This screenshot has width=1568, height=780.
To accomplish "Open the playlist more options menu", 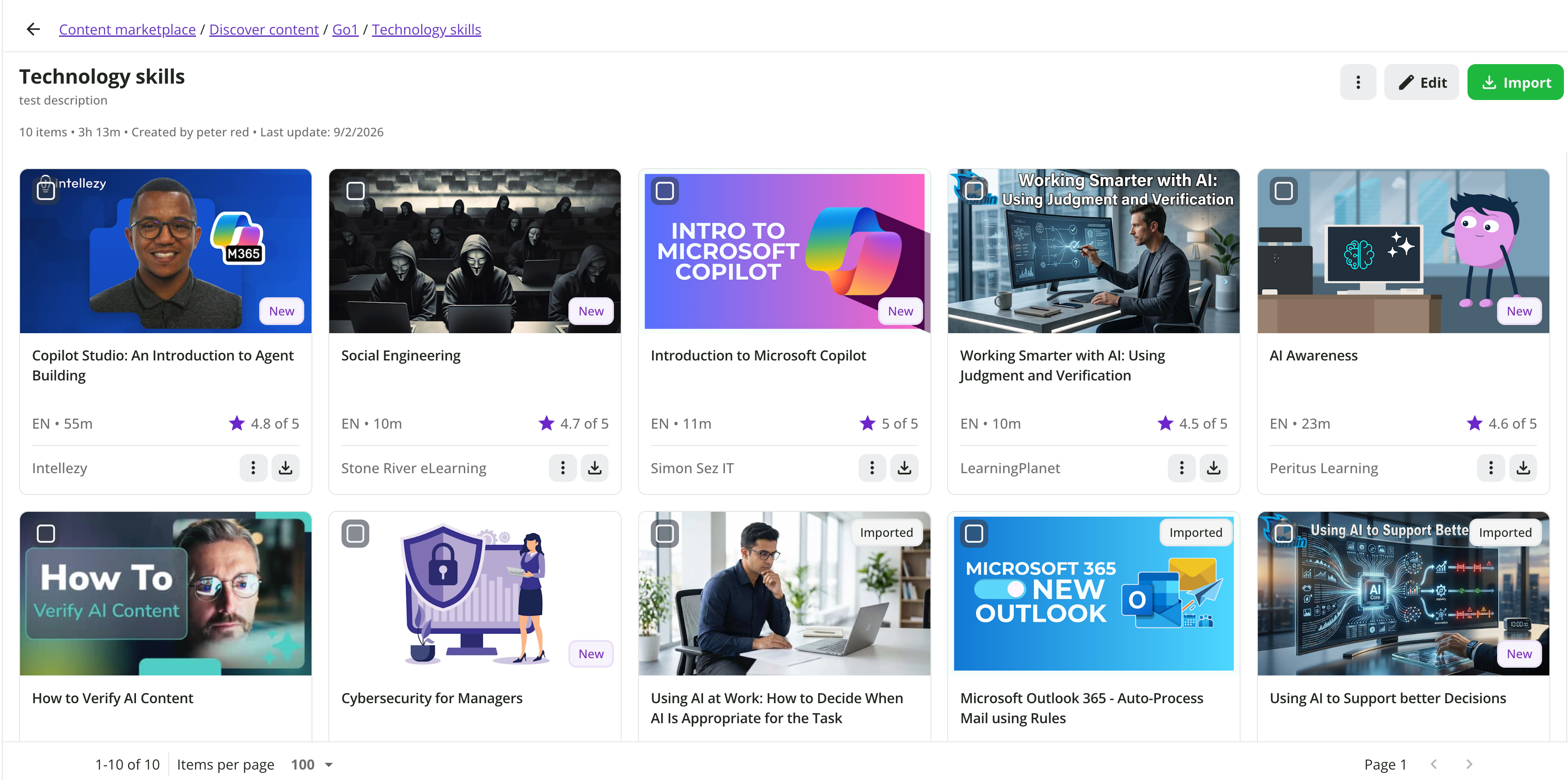I will coord(1357,82).
